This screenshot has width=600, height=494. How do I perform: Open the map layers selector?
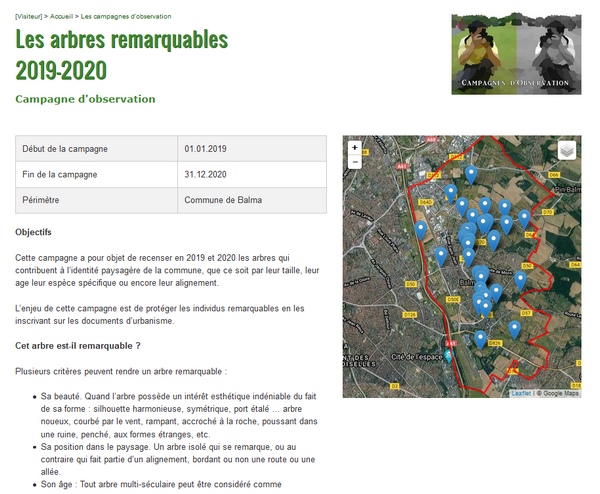[567, 150]
